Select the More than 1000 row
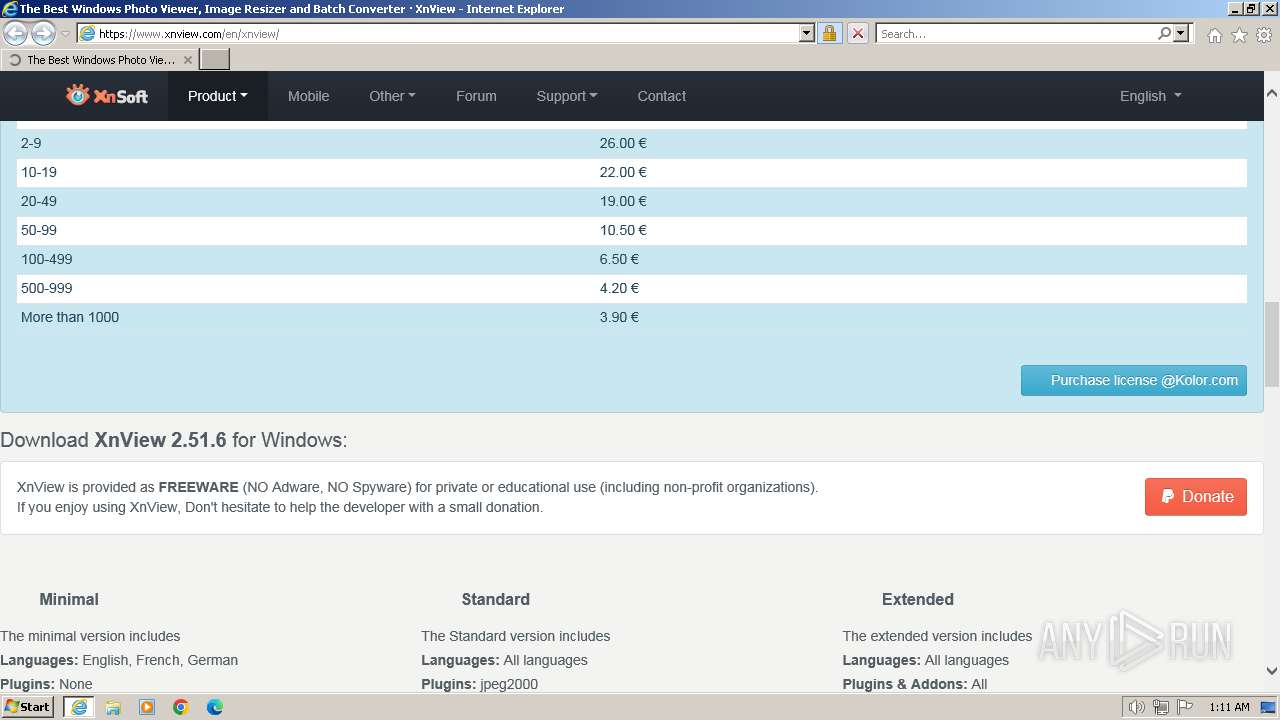Screen dimensions: 1280x720 [632, 317]
